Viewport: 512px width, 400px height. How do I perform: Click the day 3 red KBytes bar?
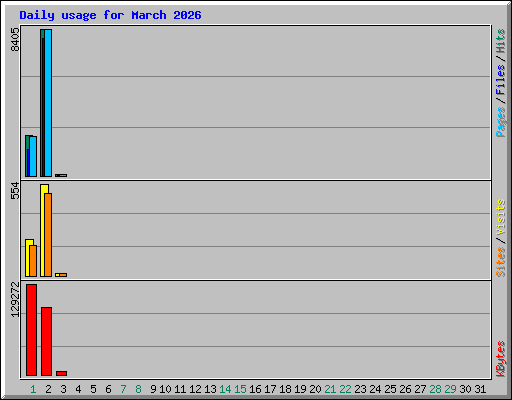tap(61, 373)
